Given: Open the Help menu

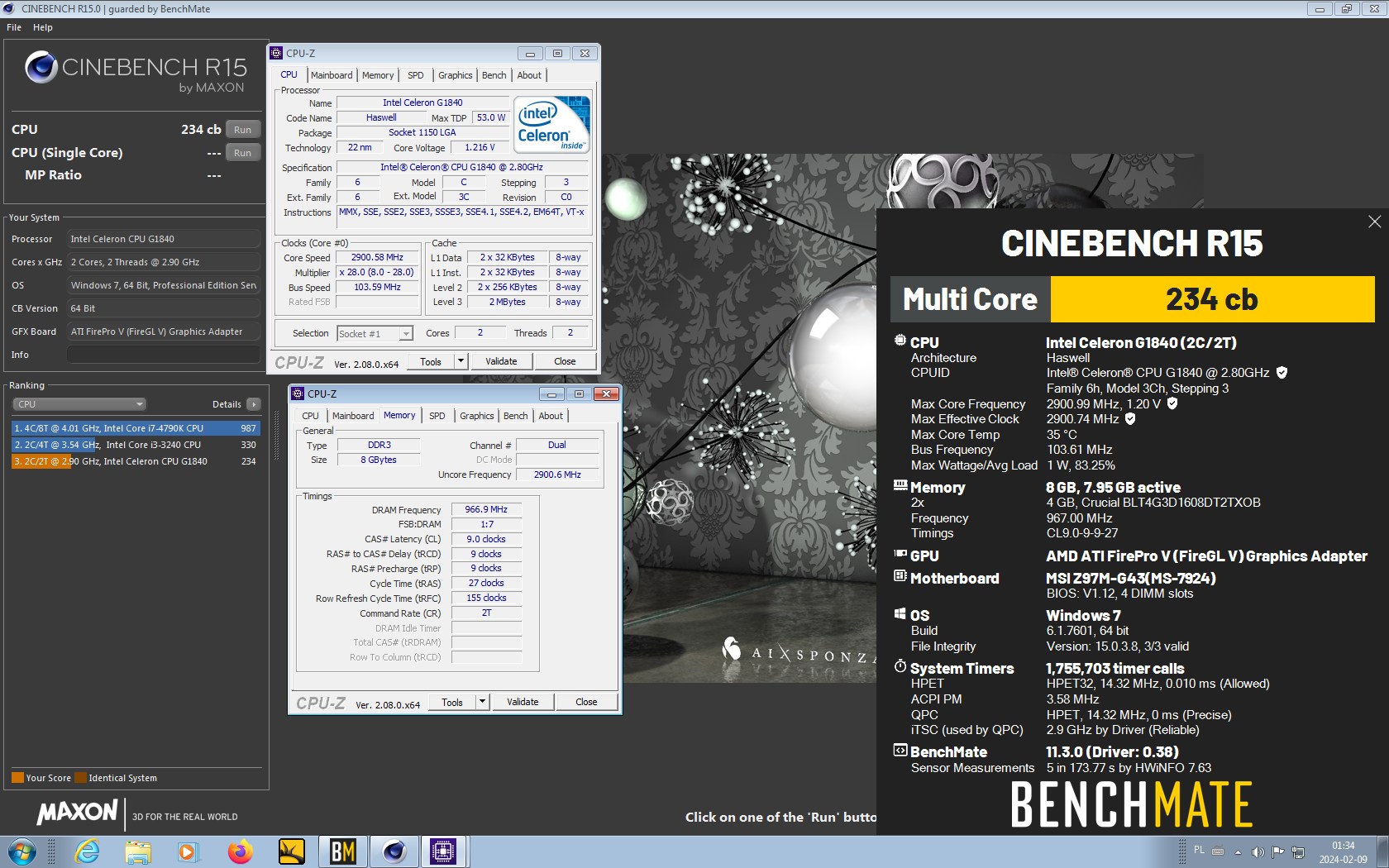Looking at the screenshot, I should tap(43, 27).
